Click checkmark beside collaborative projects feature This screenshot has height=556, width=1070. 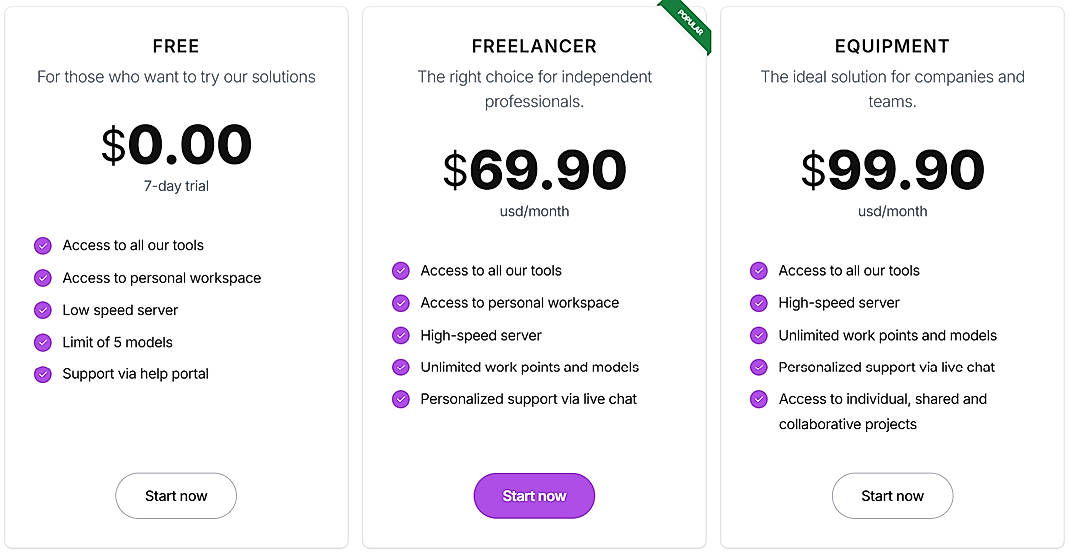(759, 399)
